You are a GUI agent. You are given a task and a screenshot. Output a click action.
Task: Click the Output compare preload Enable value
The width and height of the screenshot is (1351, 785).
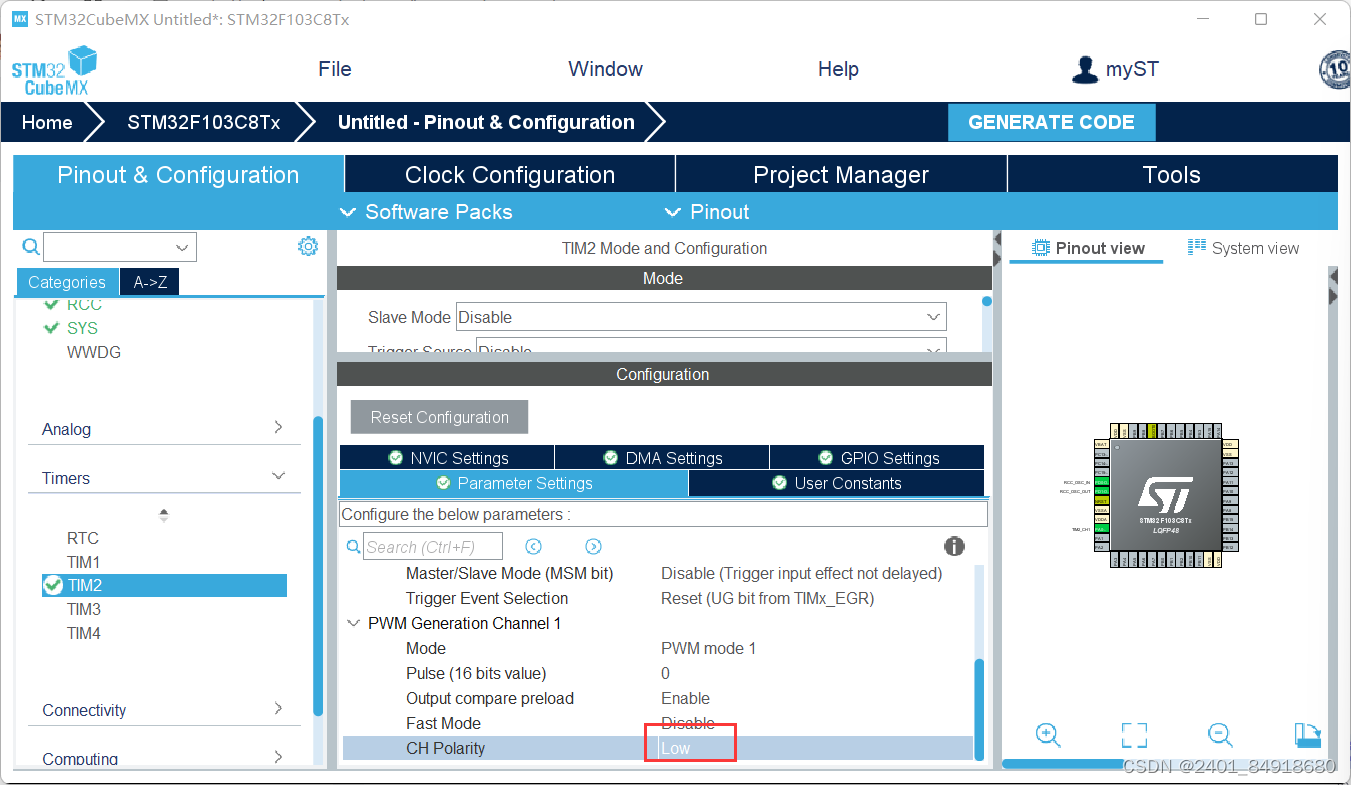pos(685,698)
